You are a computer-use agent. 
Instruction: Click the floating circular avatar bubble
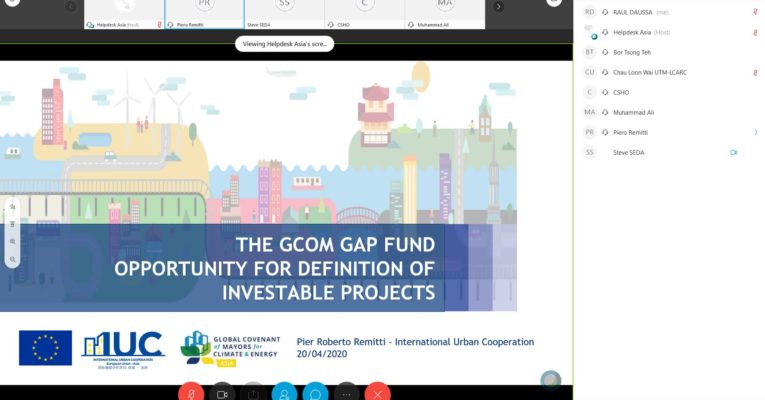pos(550,381)
